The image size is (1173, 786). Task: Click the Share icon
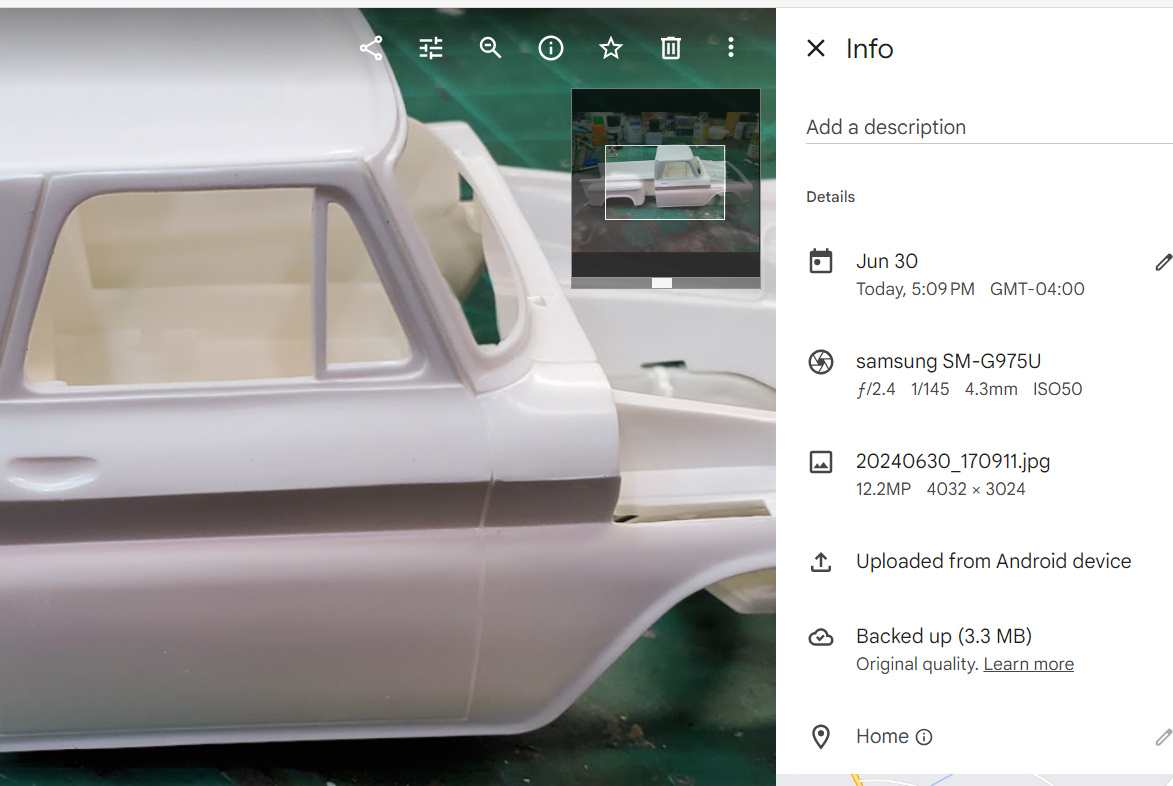click(x=371, y=48)
